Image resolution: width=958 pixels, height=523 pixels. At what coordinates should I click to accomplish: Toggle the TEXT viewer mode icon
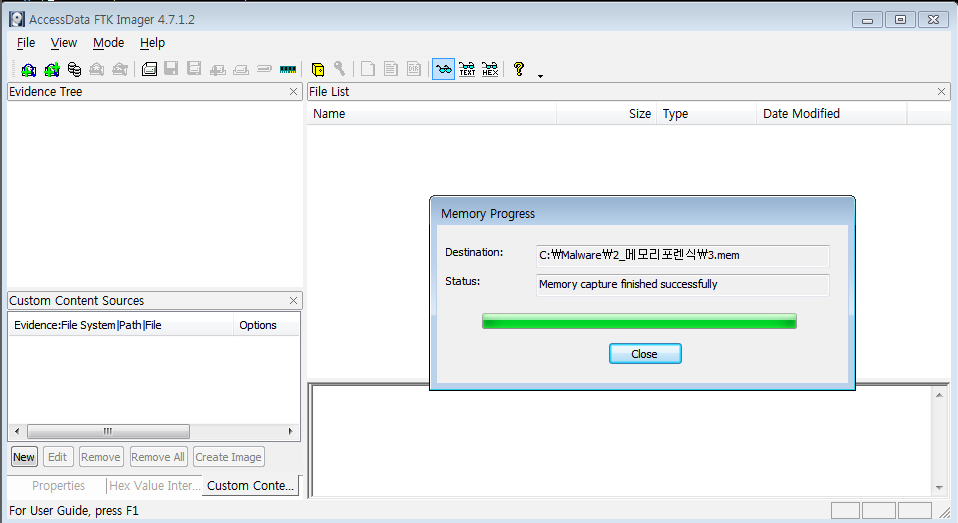(x=467, y=69)
